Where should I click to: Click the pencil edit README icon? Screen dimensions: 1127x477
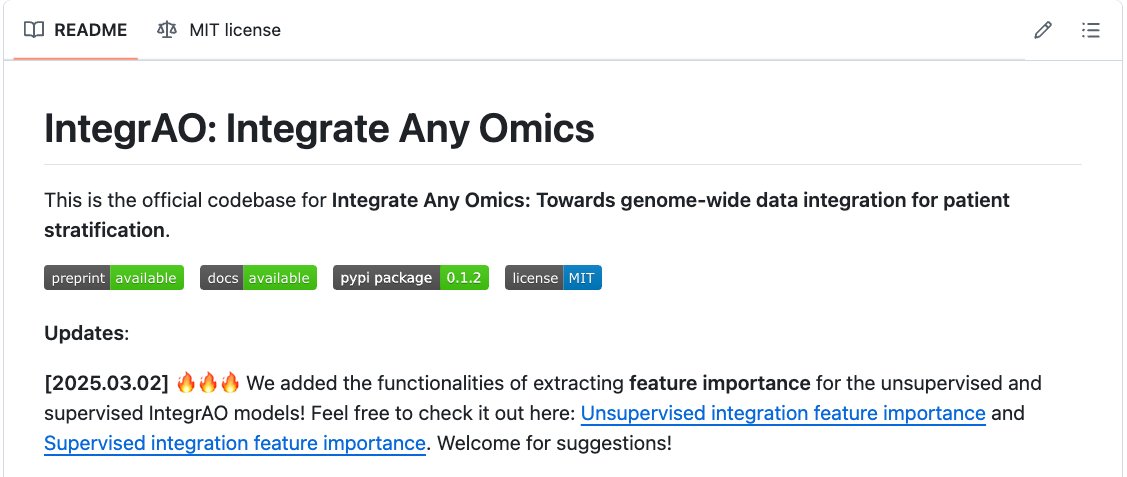click(x=1043, y=30)
